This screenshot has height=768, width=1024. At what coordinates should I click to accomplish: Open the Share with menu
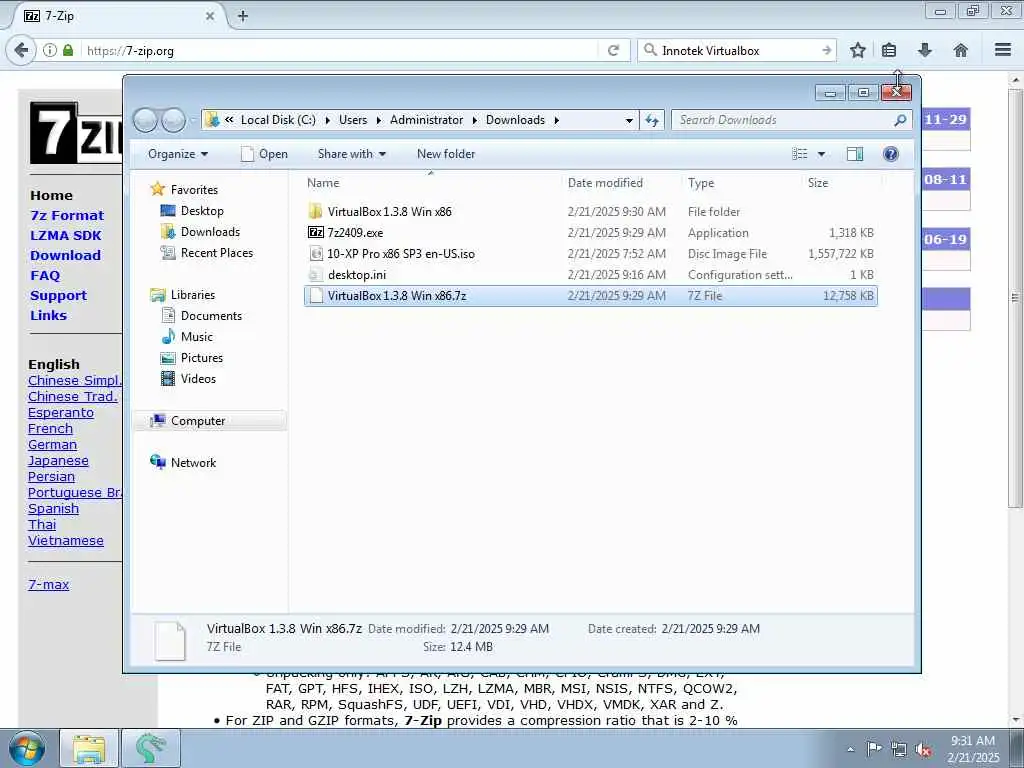[x=351, y=154]
